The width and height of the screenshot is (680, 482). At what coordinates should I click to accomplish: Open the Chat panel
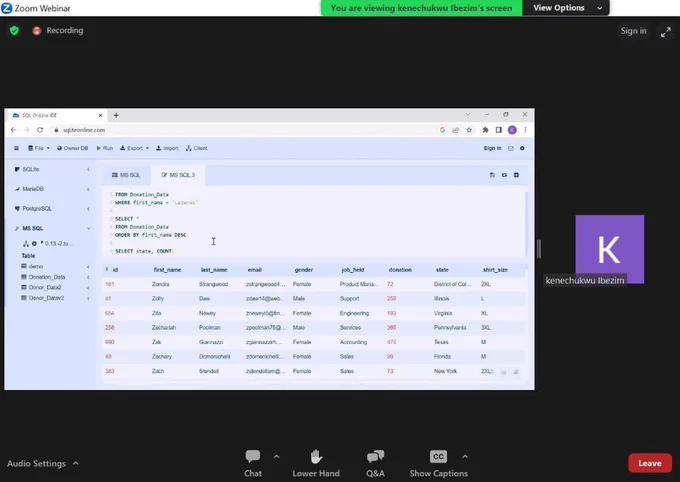click(x=253, y=463)
